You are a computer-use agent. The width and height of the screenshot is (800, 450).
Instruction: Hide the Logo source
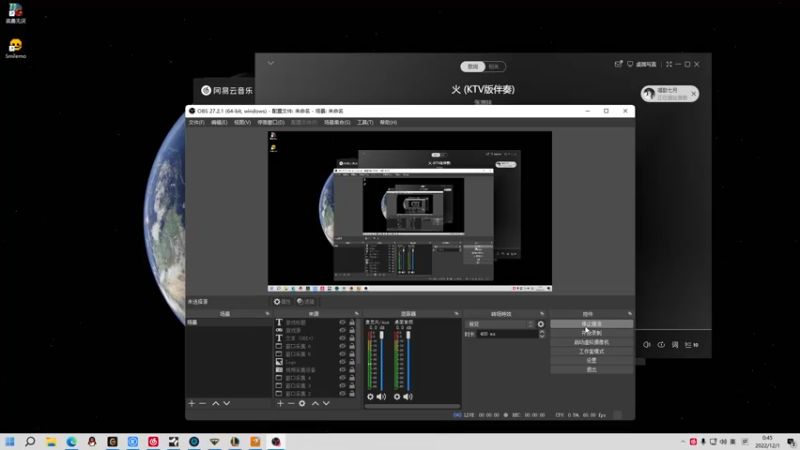342,362
